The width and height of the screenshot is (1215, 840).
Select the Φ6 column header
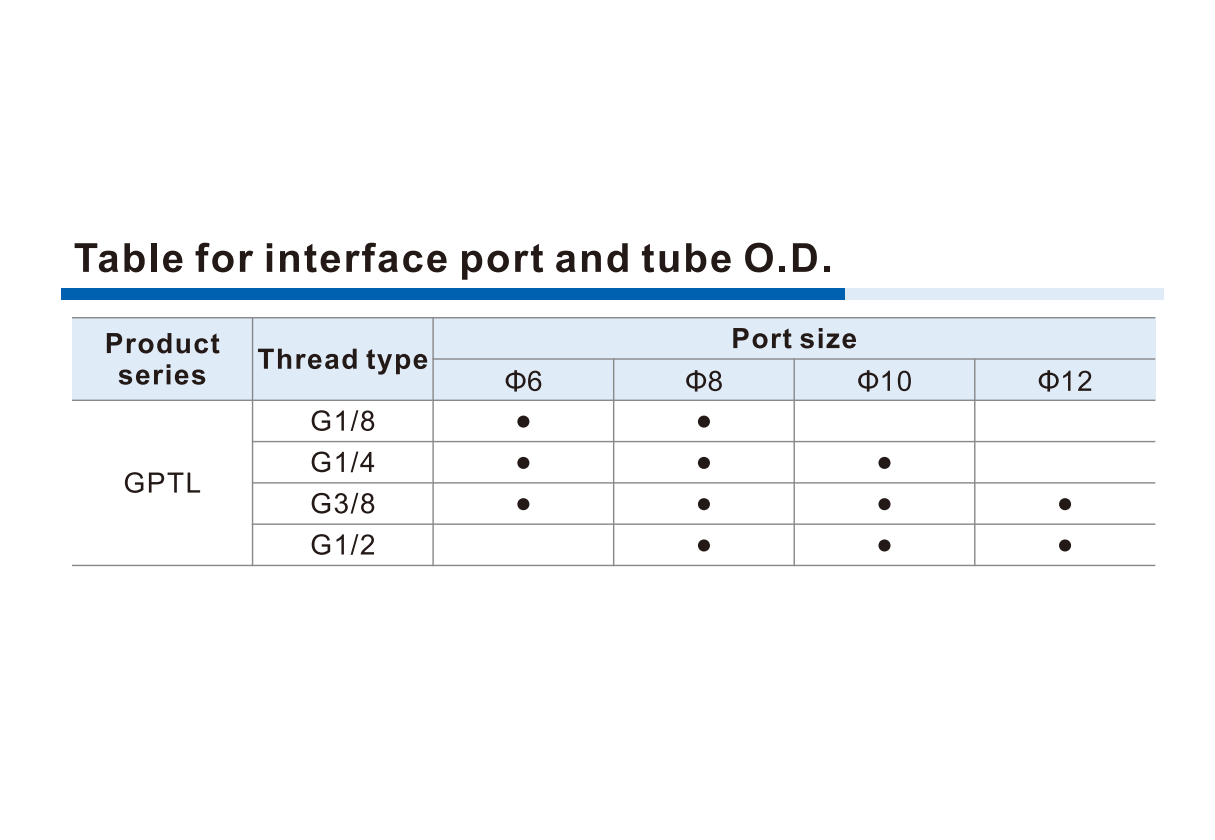tap(523, 381)
